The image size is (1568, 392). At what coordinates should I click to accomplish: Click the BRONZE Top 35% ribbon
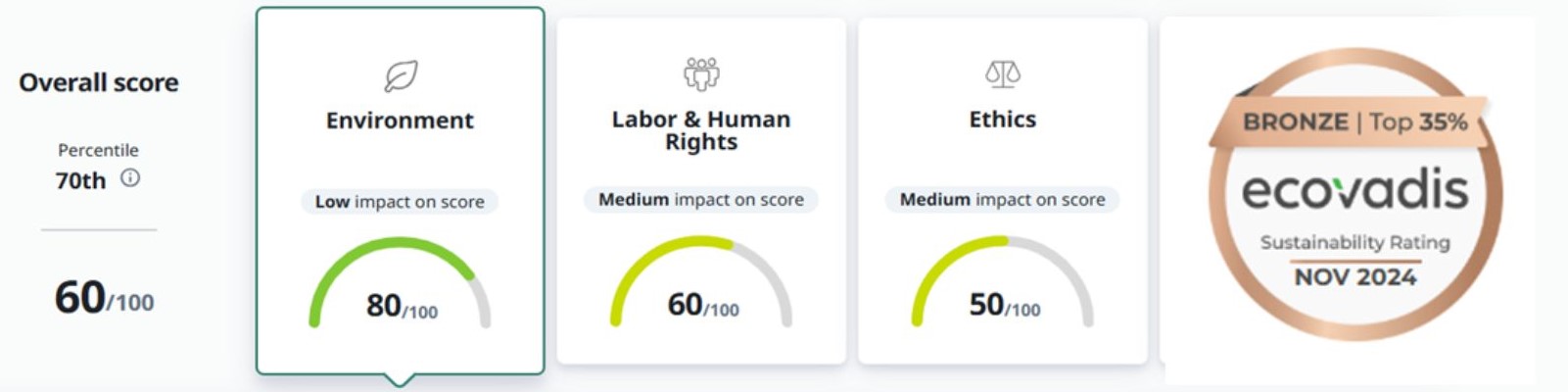pos(1354,122)
